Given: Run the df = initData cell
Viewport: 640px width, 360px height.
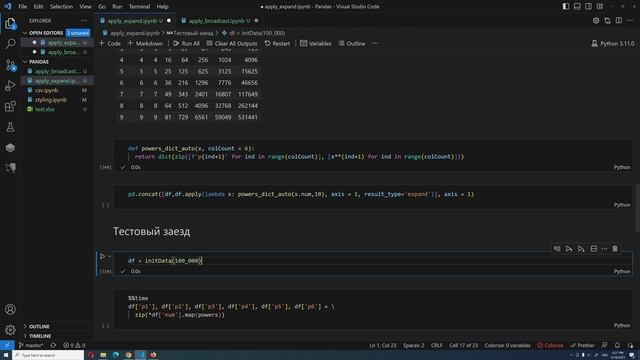Looking at the screenshot, I should point(102,256).
